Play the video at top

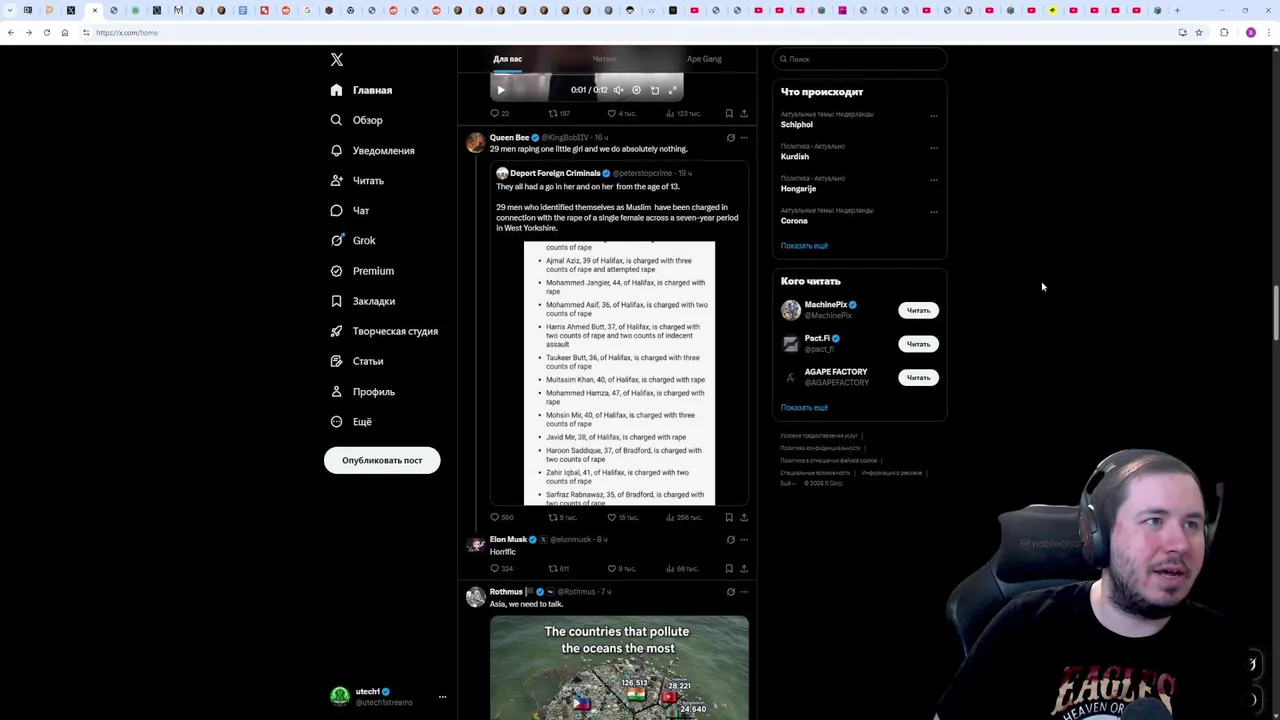(501, 90)
